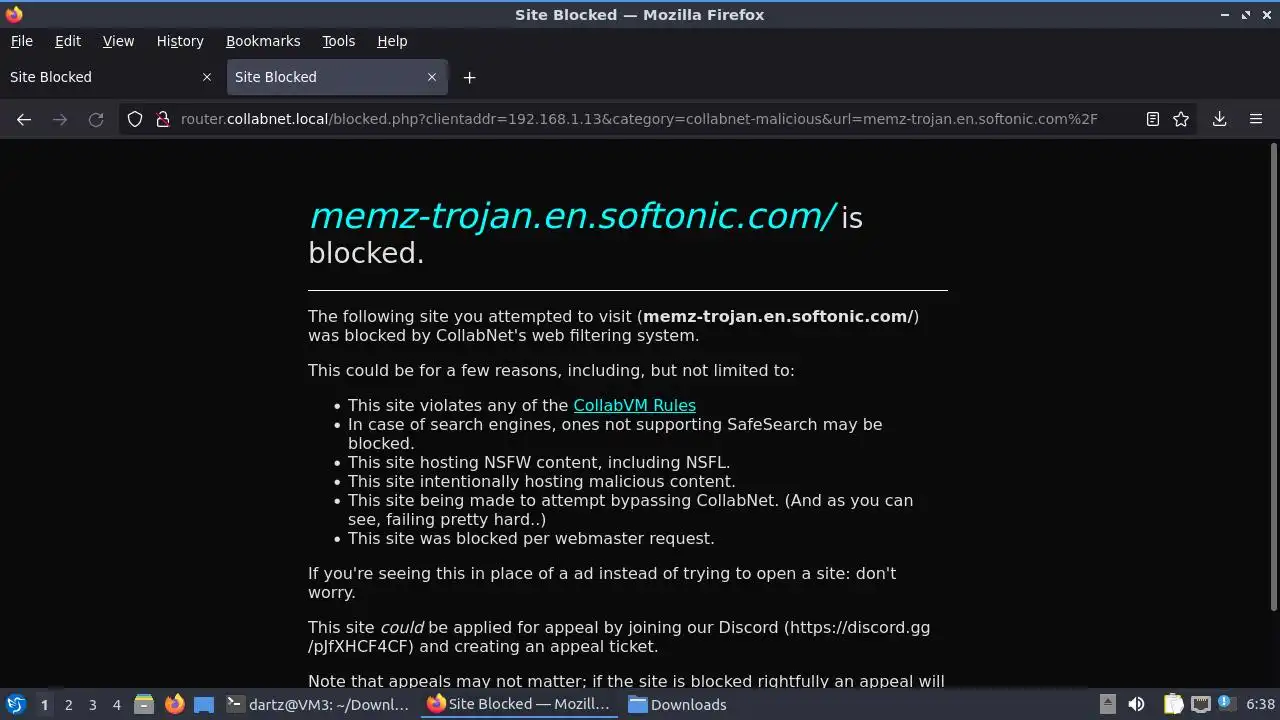This screenshot has height=720, width=1280.
Task: Open the Firefox hamburger application menu
Action: [x=1256, y=119]
